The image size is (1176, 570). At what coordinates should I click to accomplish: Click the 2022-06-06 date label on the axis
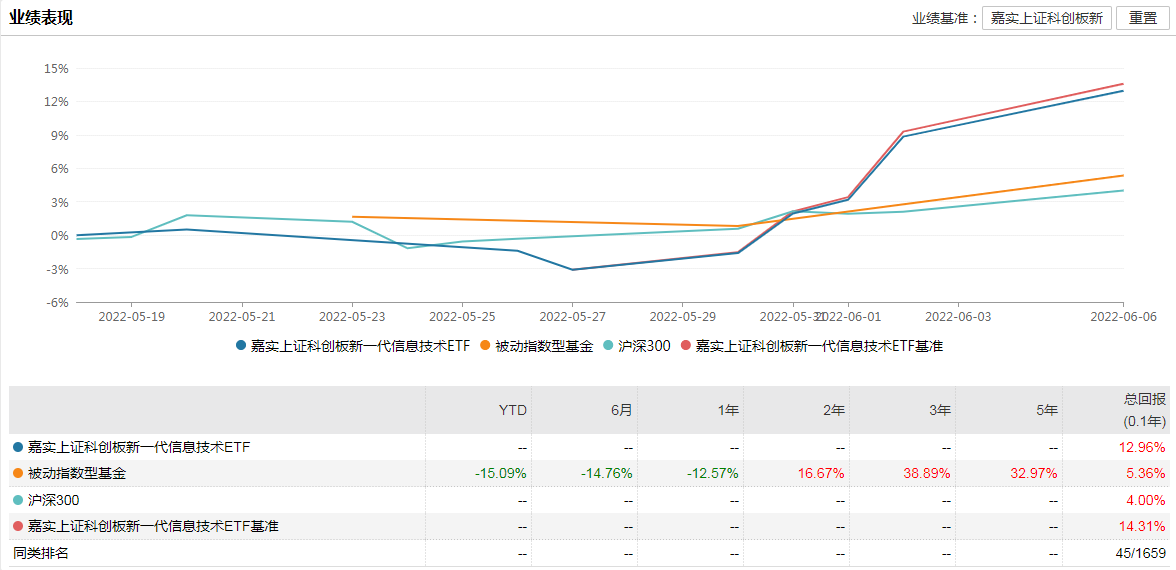[x=1123, y=316]
